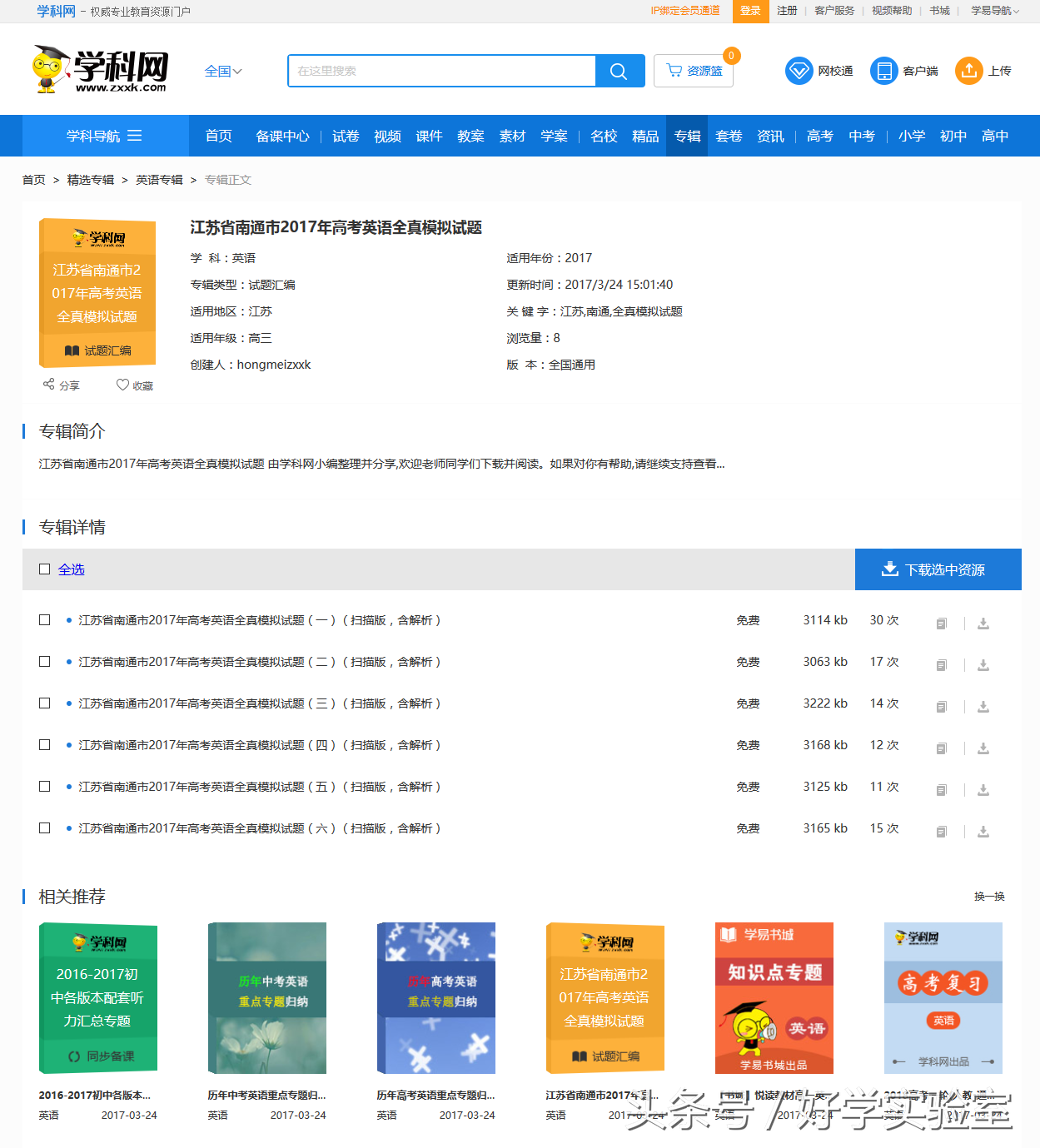Open the 资源篮 resource basket
Image resolution: width=1040 pixels, height=1148 pixels.
(693, 71)
